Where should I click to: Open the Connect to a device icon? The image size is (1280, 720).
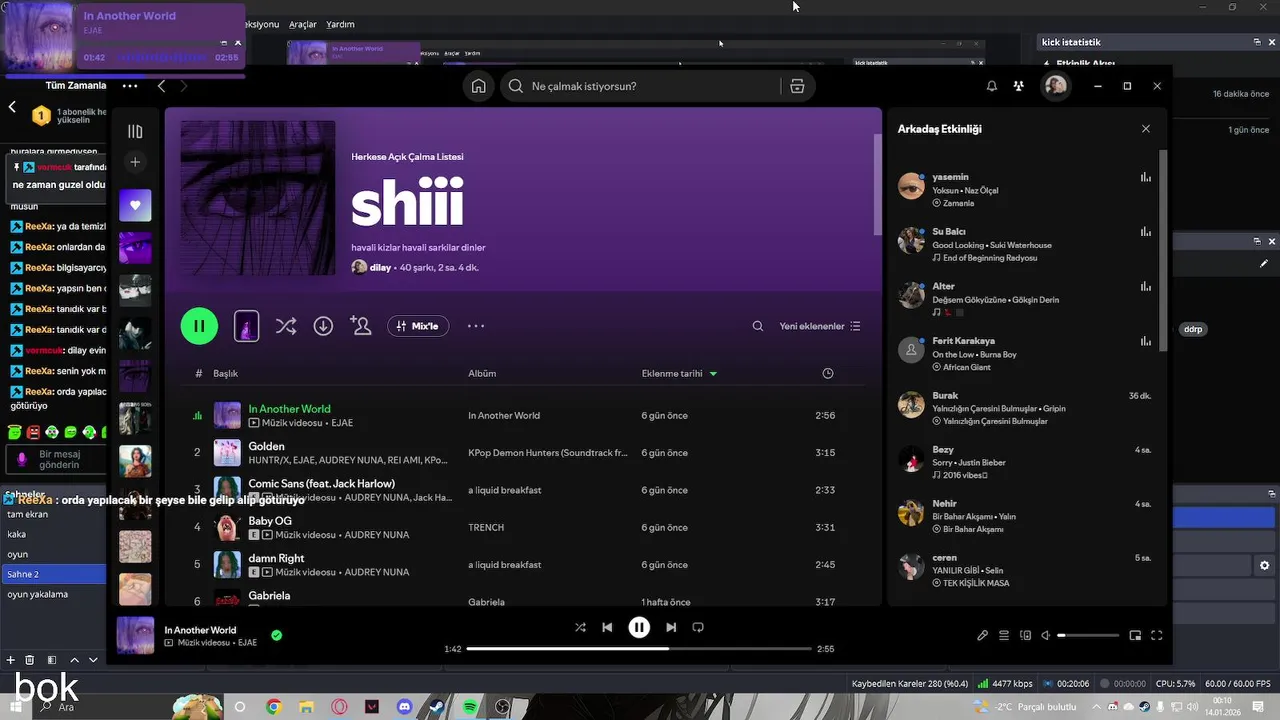pos(1025,635)
